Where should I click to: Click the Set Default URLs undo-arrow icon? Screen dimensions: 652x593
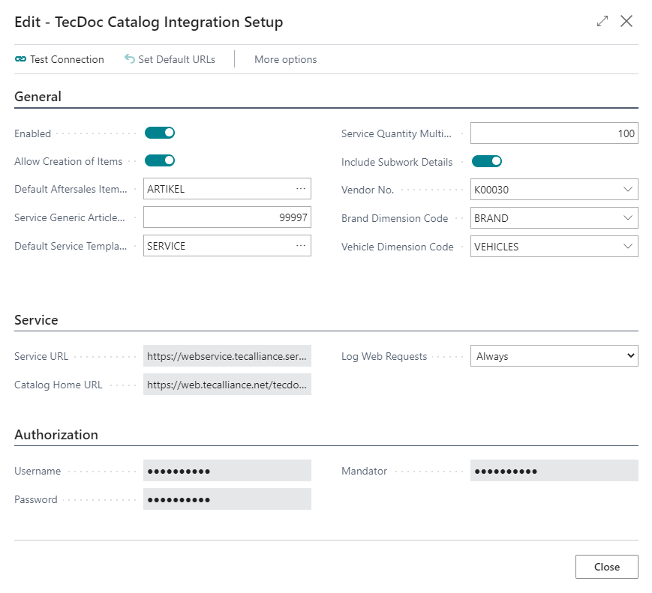tap(129, 59)
